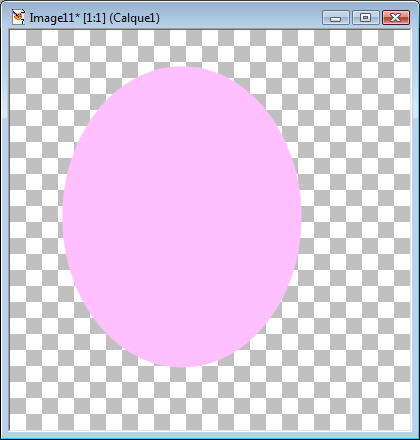Click the Image11* [1:1] (Calque1) title text
Screen dimensions: 420x440
(x=94, y=18)
